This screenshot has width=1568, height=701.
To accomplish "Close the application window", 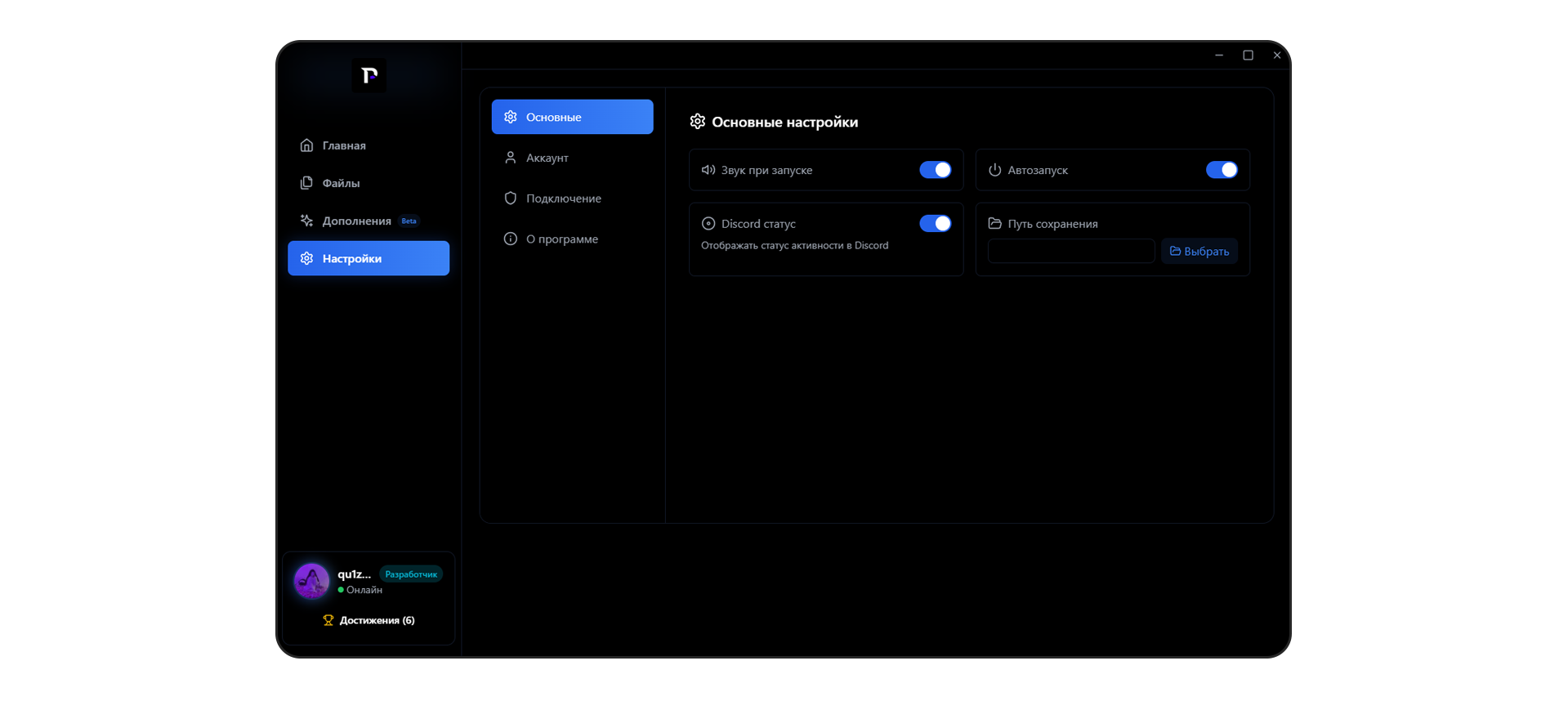I will pos(1276,56).
